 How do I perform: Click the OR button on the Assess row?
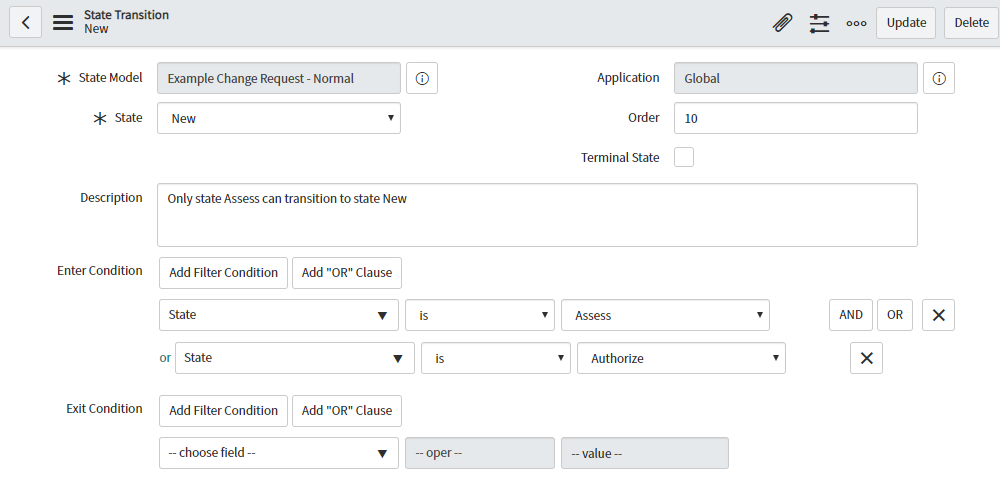pyautogui.click(x=895, y=315)
